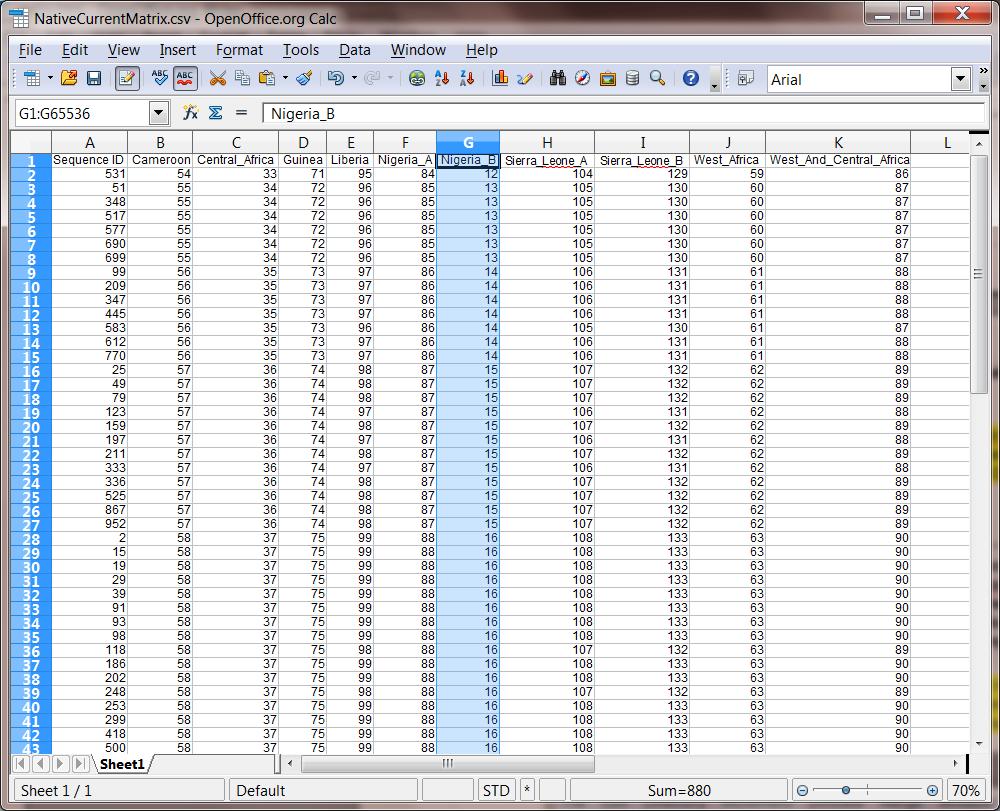Open the View menu
The width and height of the screenshot is (1000, 811).
click(124, 50)
